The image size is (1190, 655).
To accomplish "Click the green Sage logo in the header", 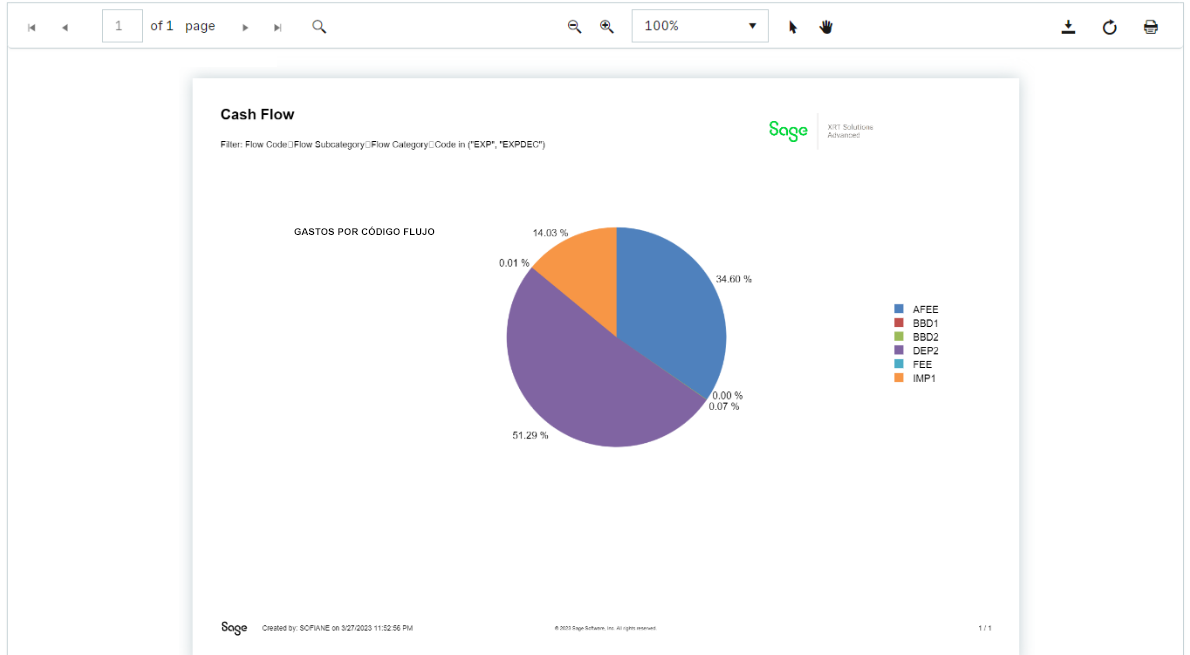I will [x=788, y=130].
